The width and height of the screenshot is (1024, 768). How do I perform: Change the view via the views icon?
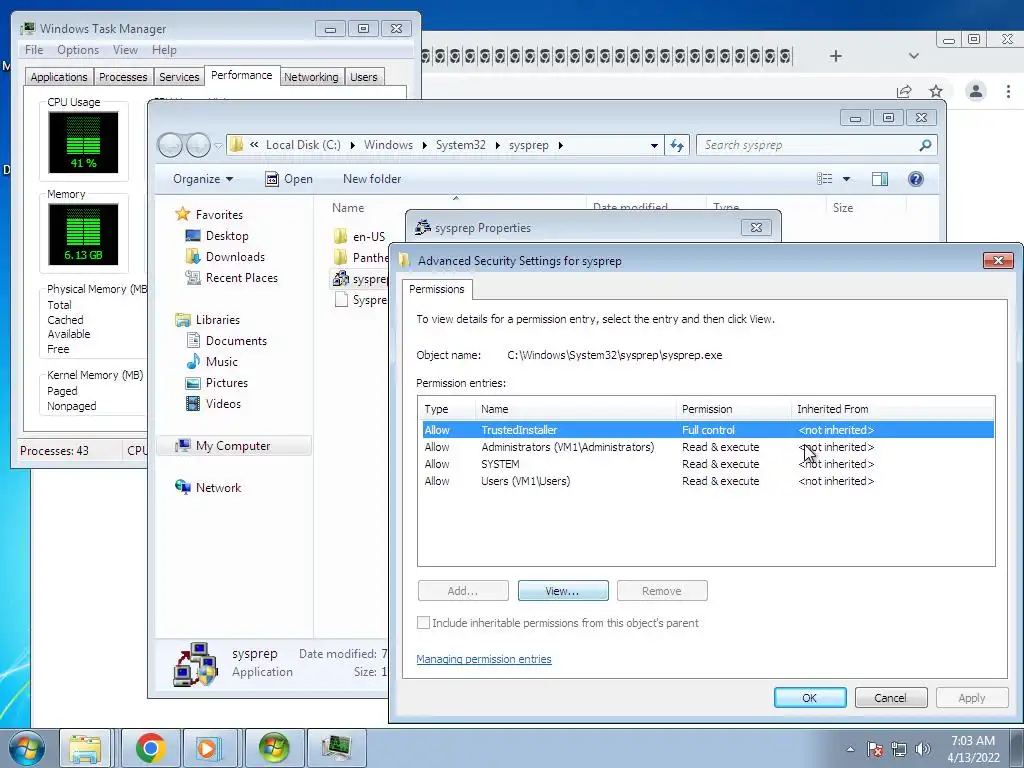tap(825, 179)
